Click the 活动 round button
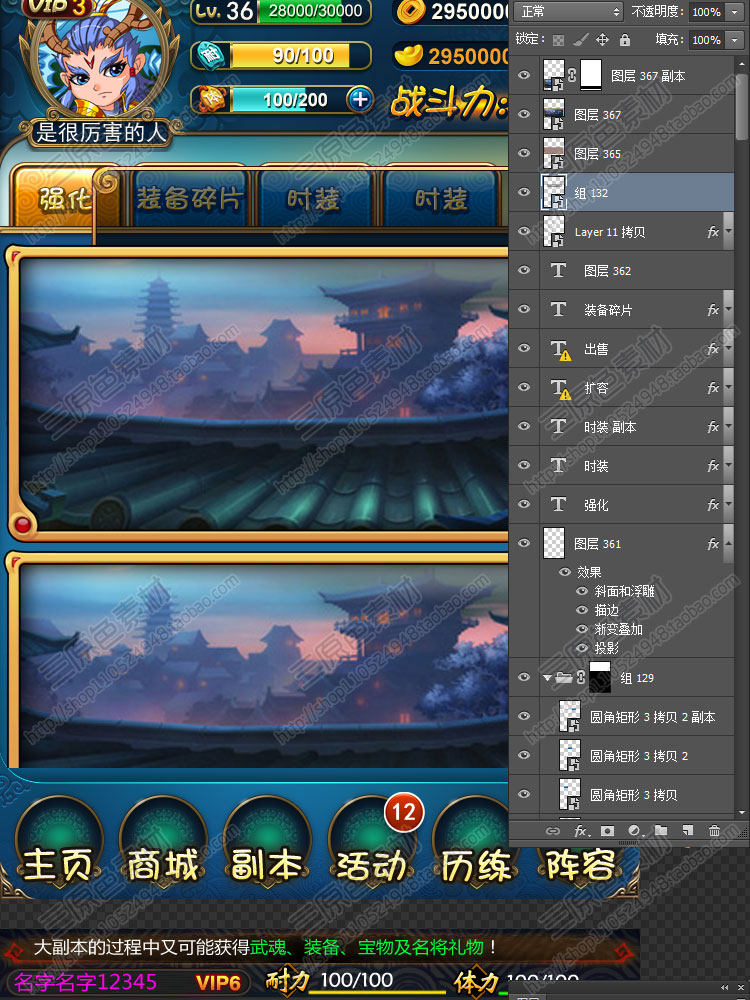The image size is (750, 1000). tap(371, 842)
